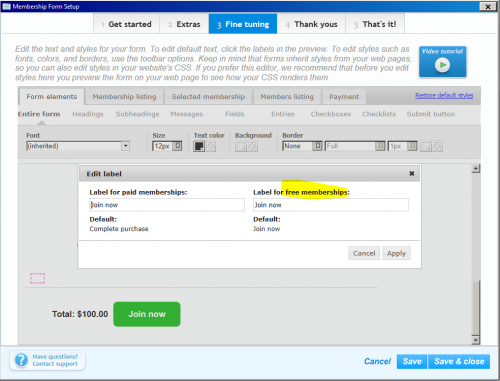Select Entire form style section
The width and height of the screenshot is (500, 381).
39,114
